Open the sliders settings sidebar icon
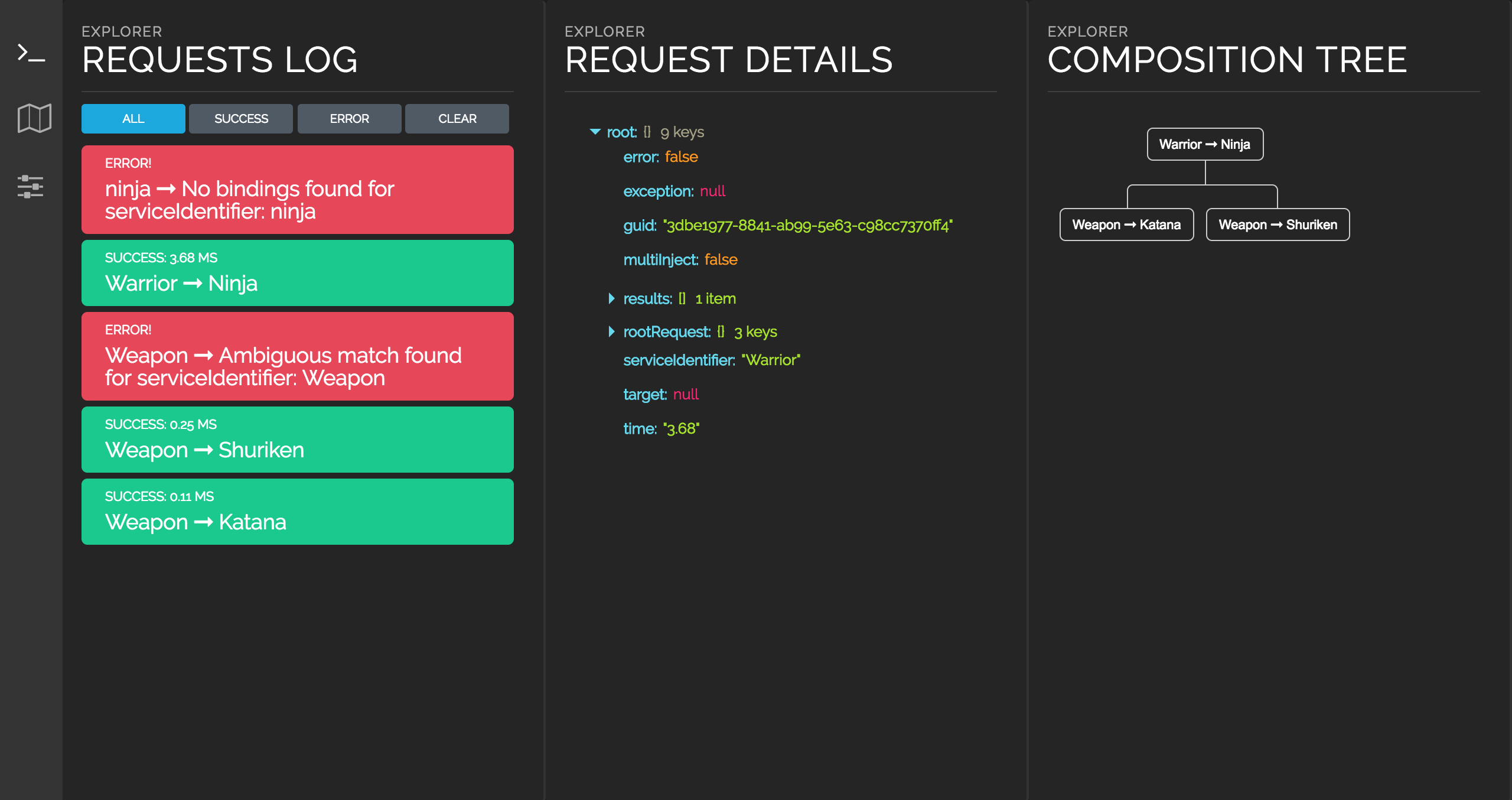This screenshot has height=800, width=1512. click(31, 187)
